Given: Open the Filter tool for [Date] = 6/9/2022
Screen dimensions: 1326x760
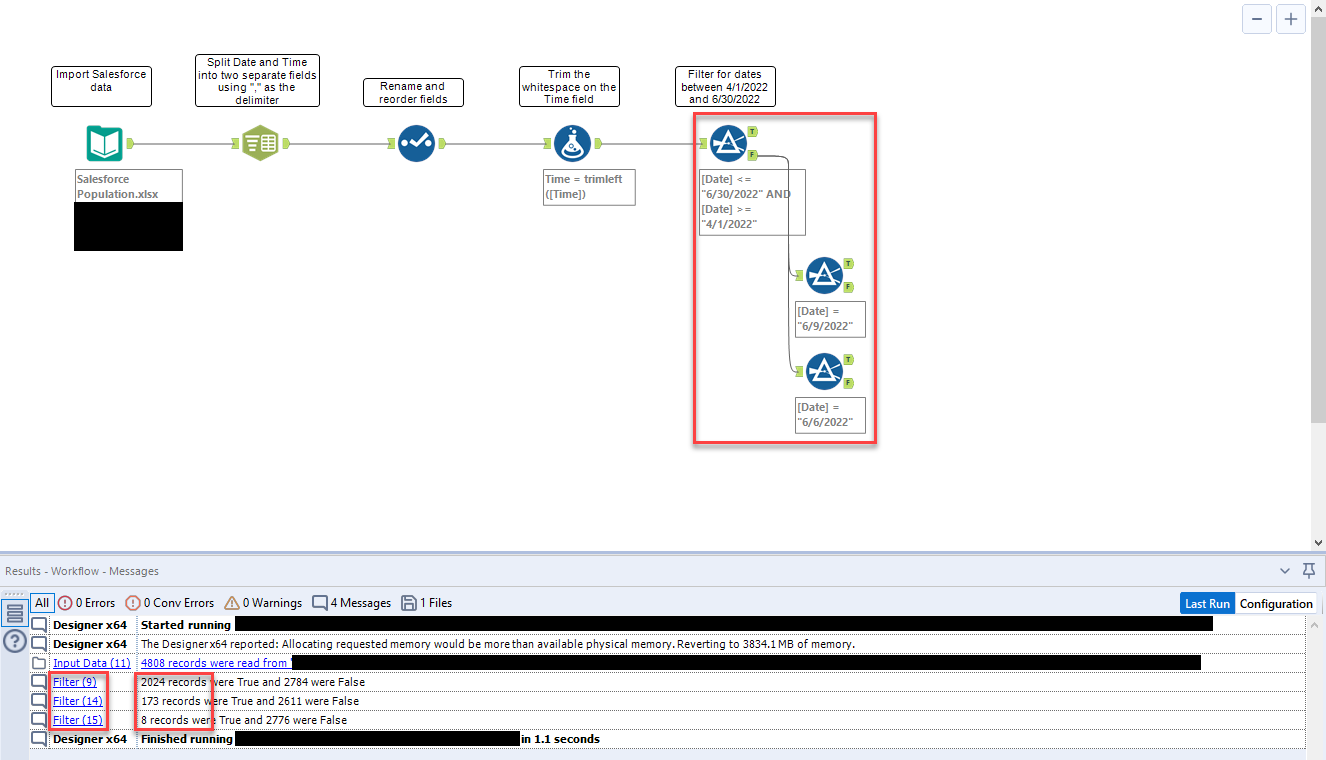Looking at the screenshot, I should [827, 274].
